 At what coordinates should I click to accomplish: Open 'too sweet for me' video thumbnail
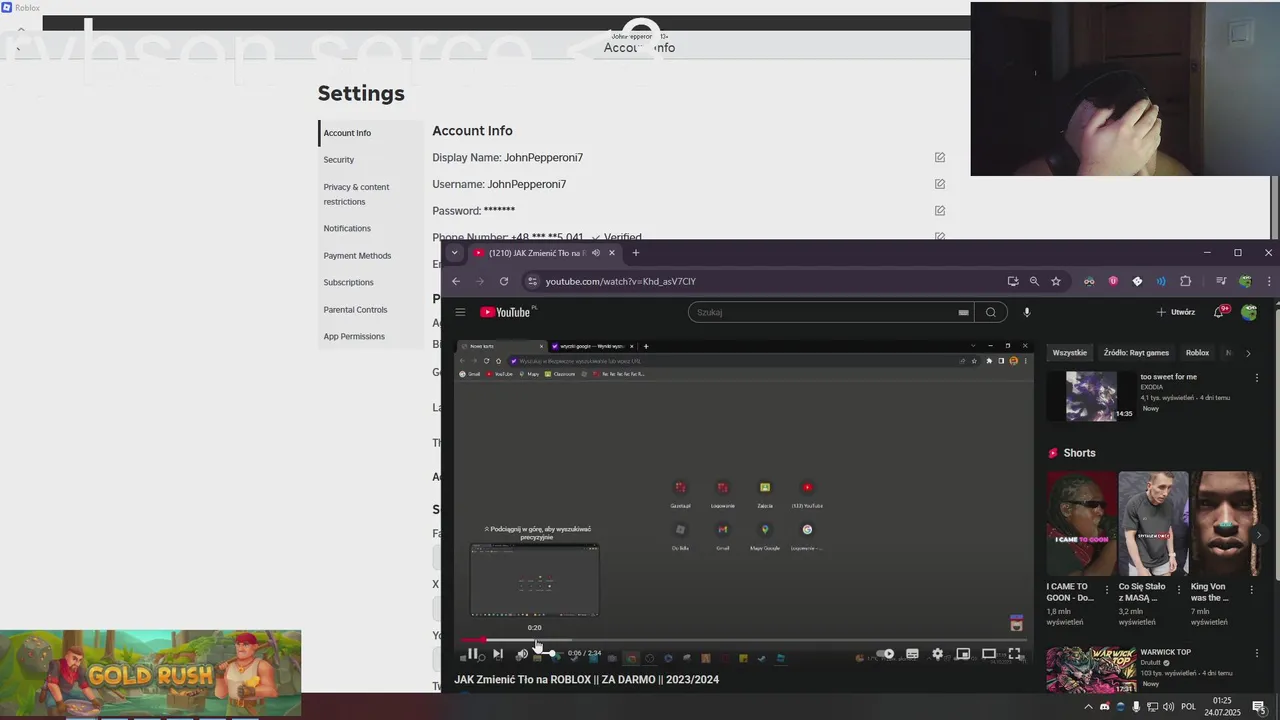1091,396
